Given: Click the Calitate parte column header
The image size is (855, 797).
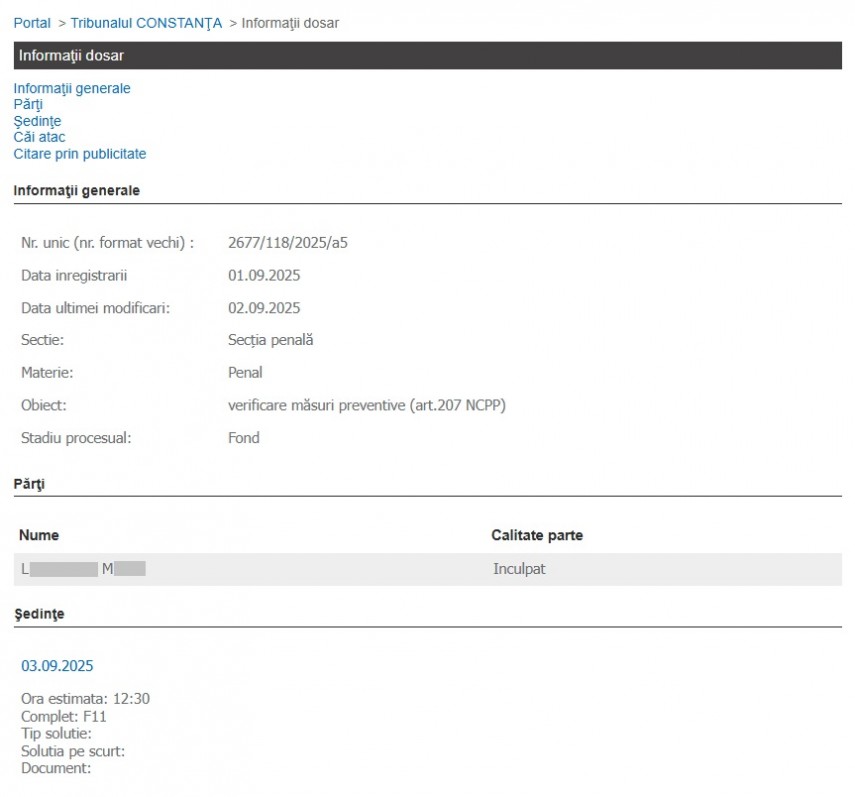Looking at the screenshot, I should [x=537, y=535].
